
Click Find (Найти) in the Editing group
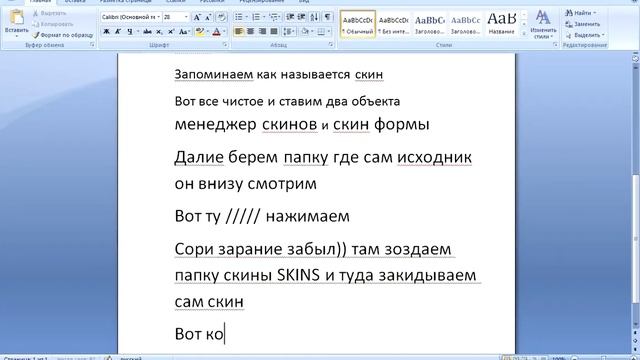(x=581, y=13)
